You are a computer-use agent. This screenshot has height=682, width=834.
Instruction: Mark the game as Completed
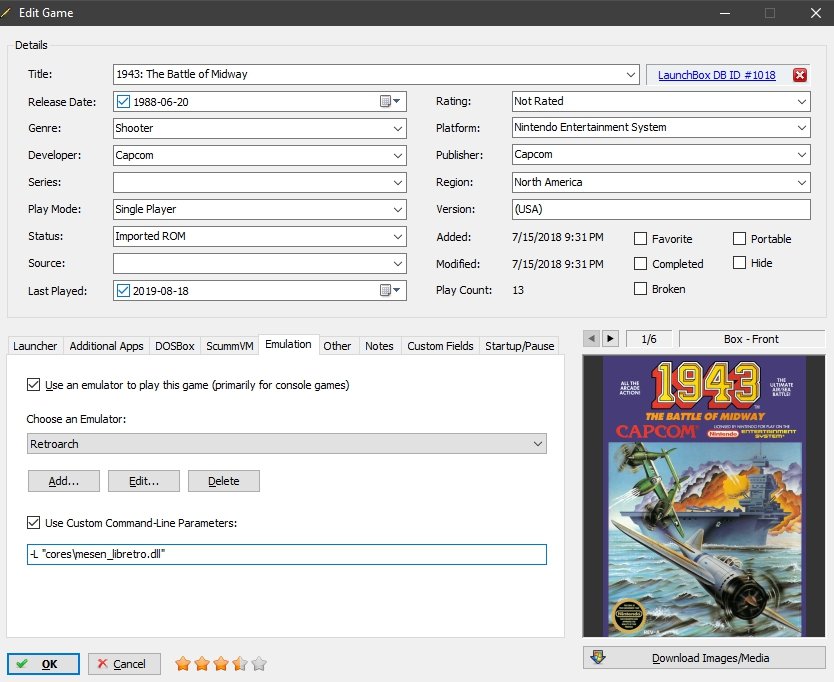(x=640, y=264)
